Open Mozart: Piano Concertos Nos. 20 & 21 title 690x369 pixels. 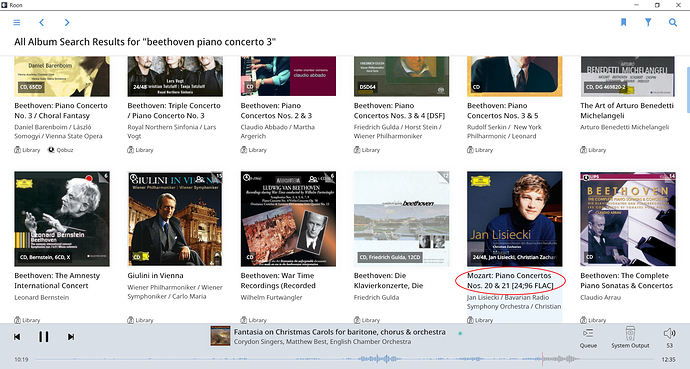510,281
